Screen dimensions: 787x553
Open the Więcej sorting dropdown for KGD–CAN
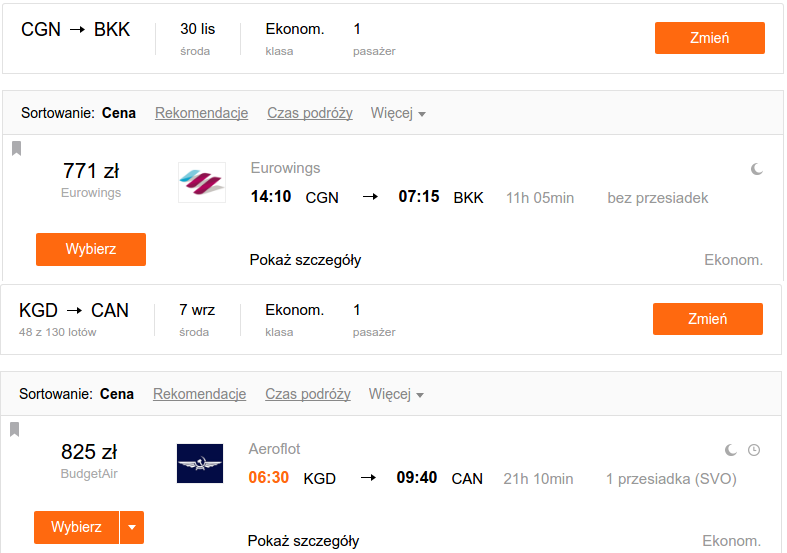click(x=396, y=394)
